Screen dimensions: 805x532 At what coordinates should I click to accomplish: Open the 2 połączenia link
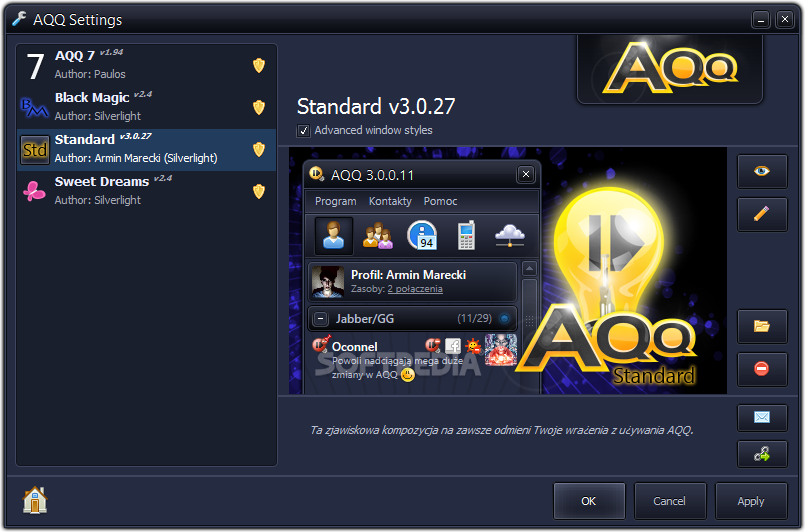click(415, 289)
